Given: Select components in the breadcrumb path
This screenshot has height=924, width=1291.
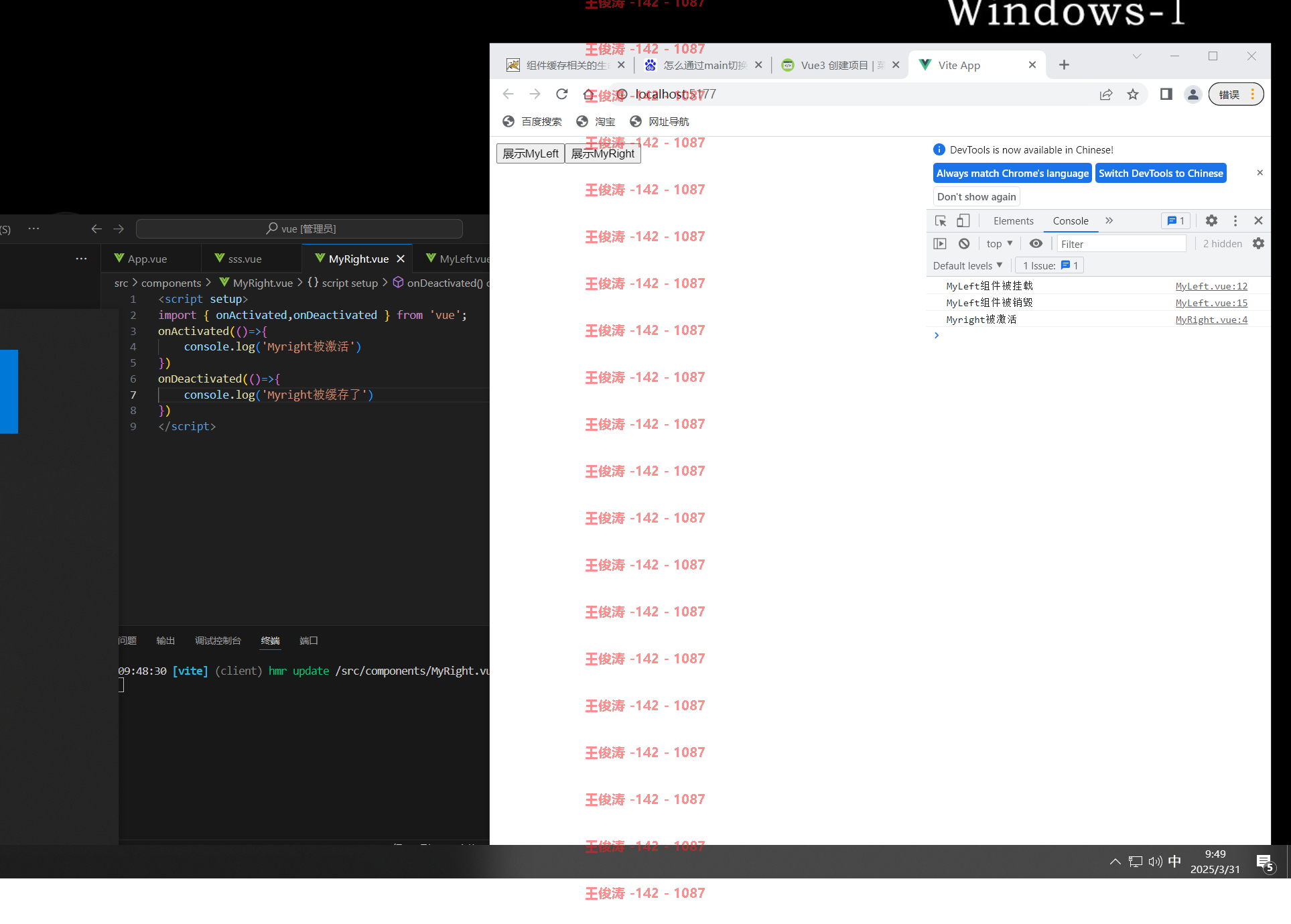Looking at the screenshot, I should coord(171,283).
